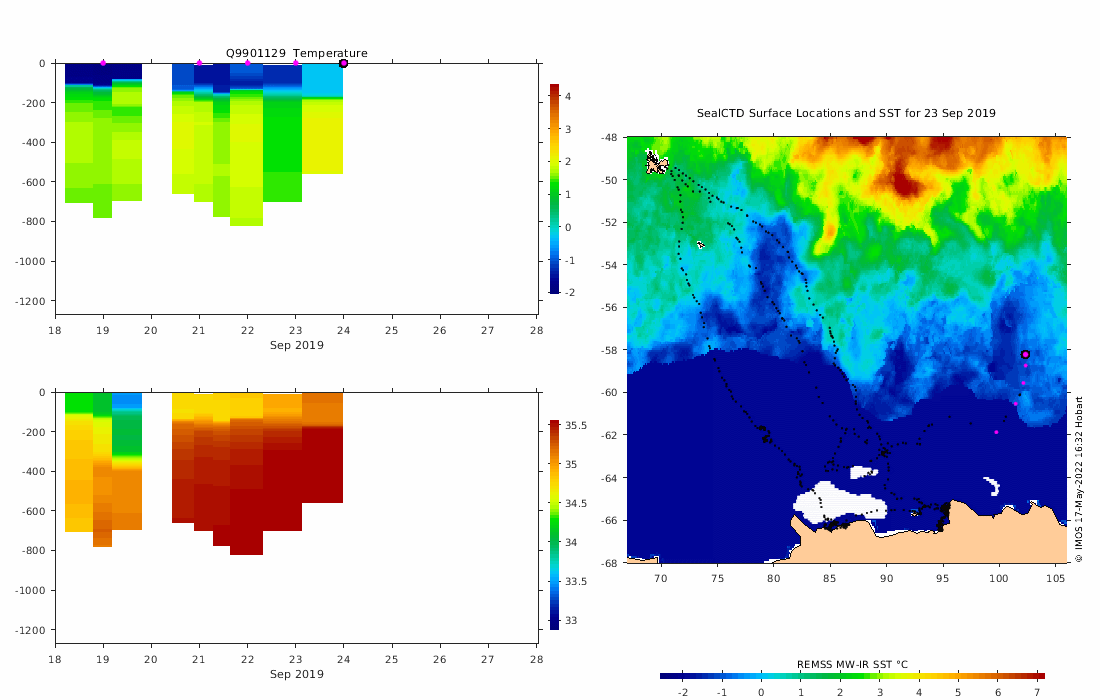
Task: Click the '-48' latitude label on the map
Action: coord(609,137)
